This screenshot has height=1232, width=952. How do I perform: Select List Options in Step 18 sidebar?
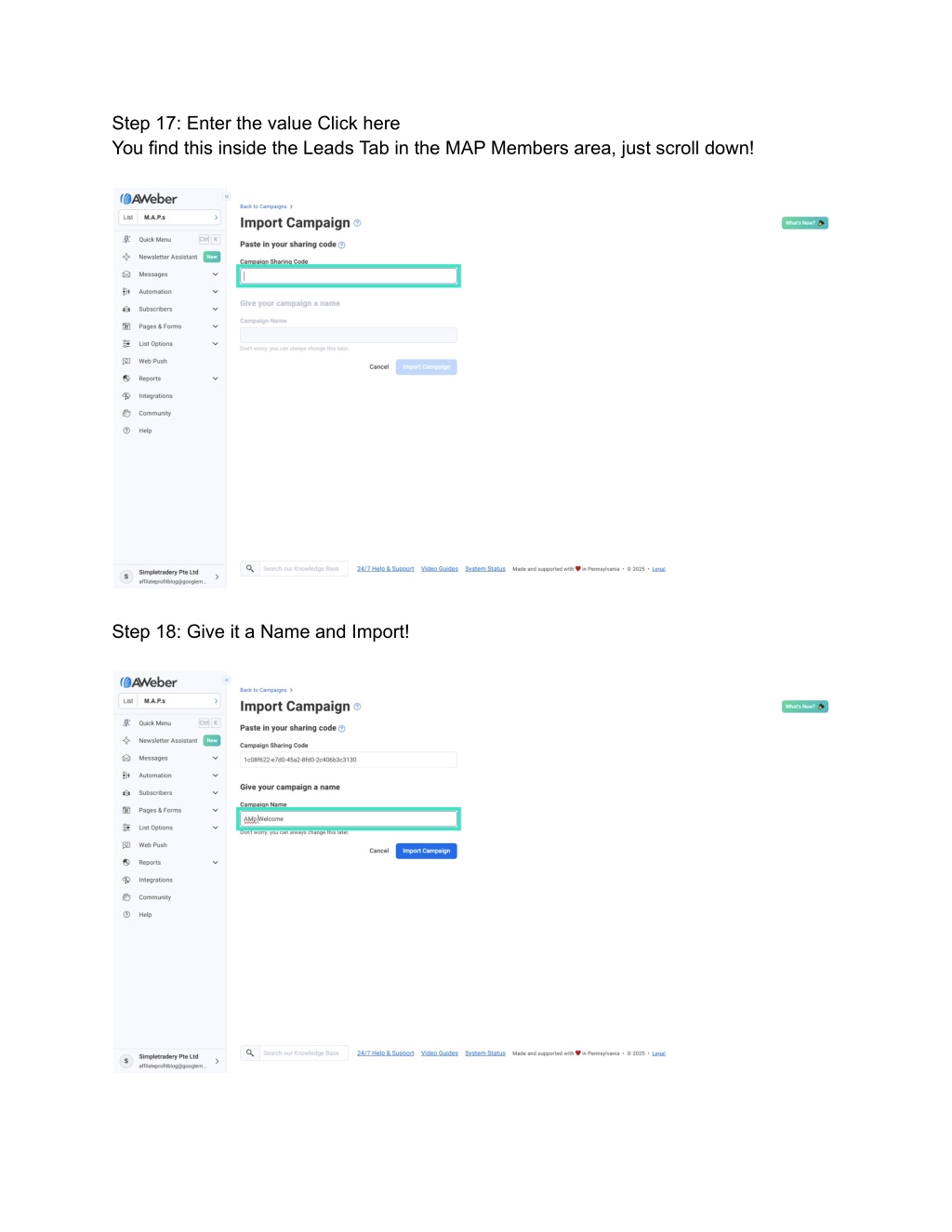click(155, 828)
